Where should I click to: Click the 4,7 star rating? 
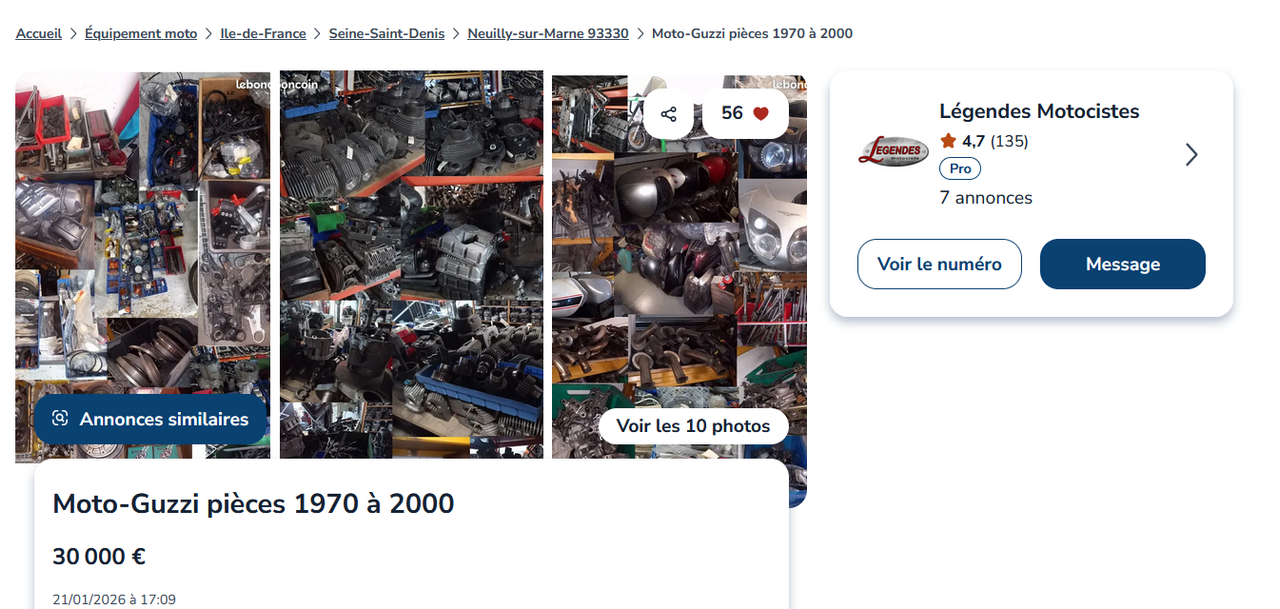963,141
